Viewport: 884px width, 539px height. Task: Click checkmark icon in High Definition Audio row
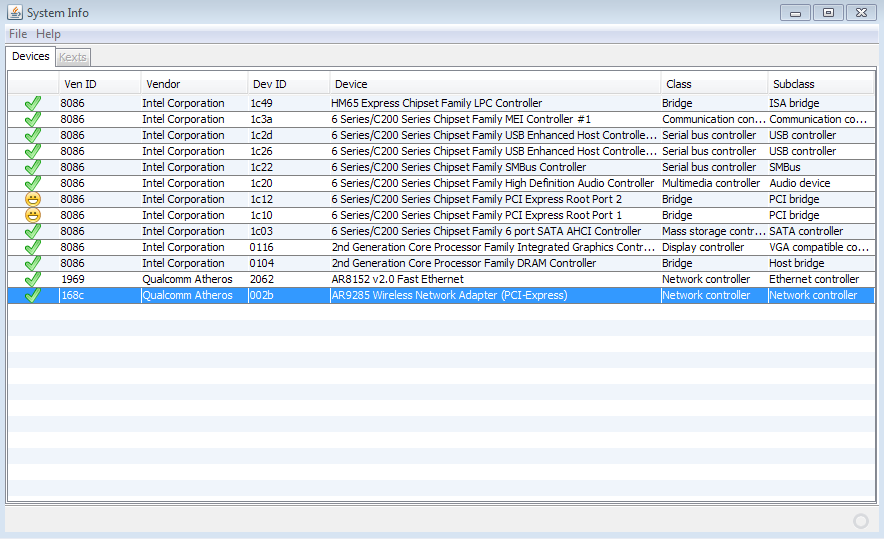click(x=33, y=183)
